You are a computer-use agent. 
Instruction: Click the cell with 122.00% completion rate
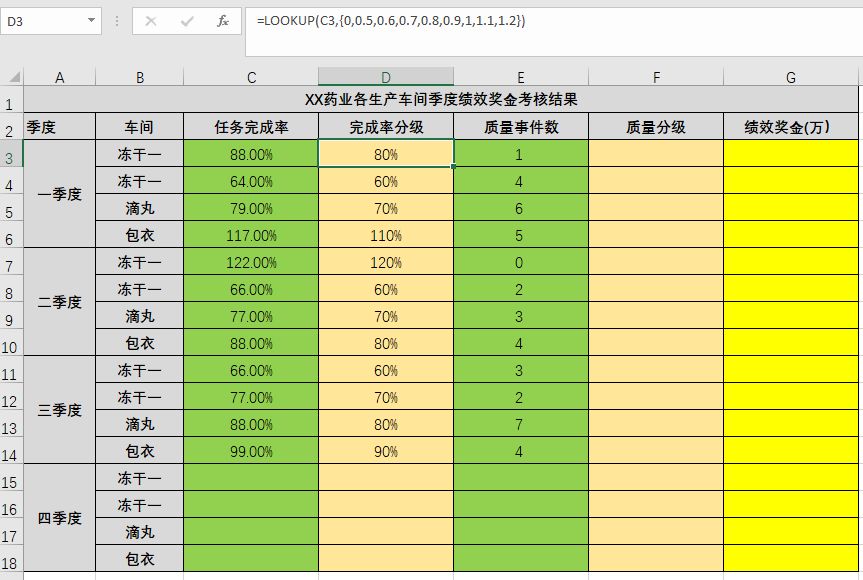[x=251, y=263]
